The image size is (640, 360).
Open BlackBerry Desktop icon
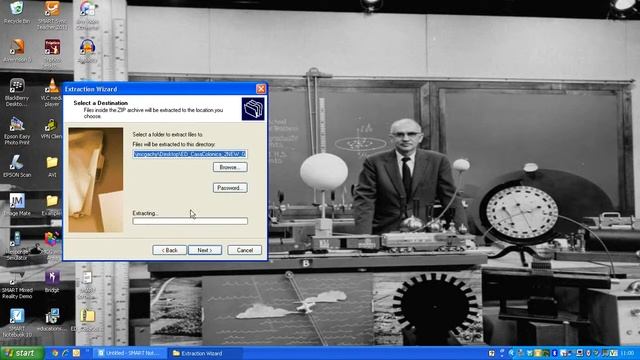(x=17, y=92)
